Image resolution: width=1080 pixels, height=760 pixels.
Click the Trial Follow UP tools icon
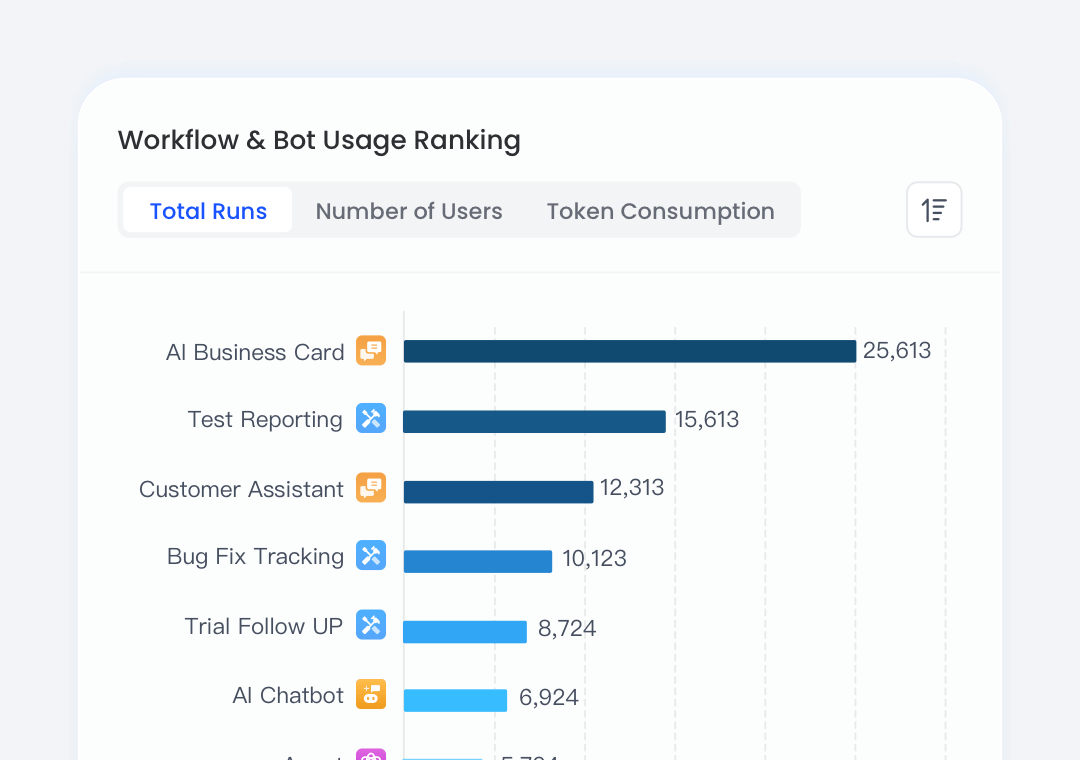coord(371,626)
